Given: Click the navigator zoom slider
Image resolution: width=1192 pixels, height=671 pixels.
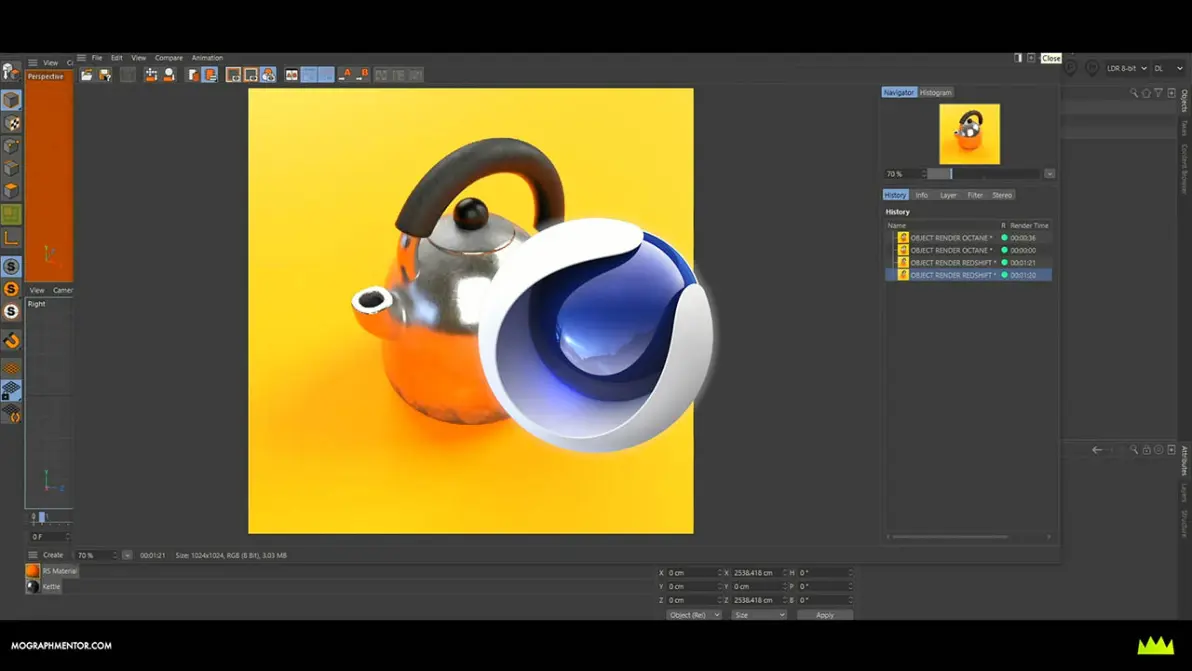Looking at the screenshot, I should [984, 174].
